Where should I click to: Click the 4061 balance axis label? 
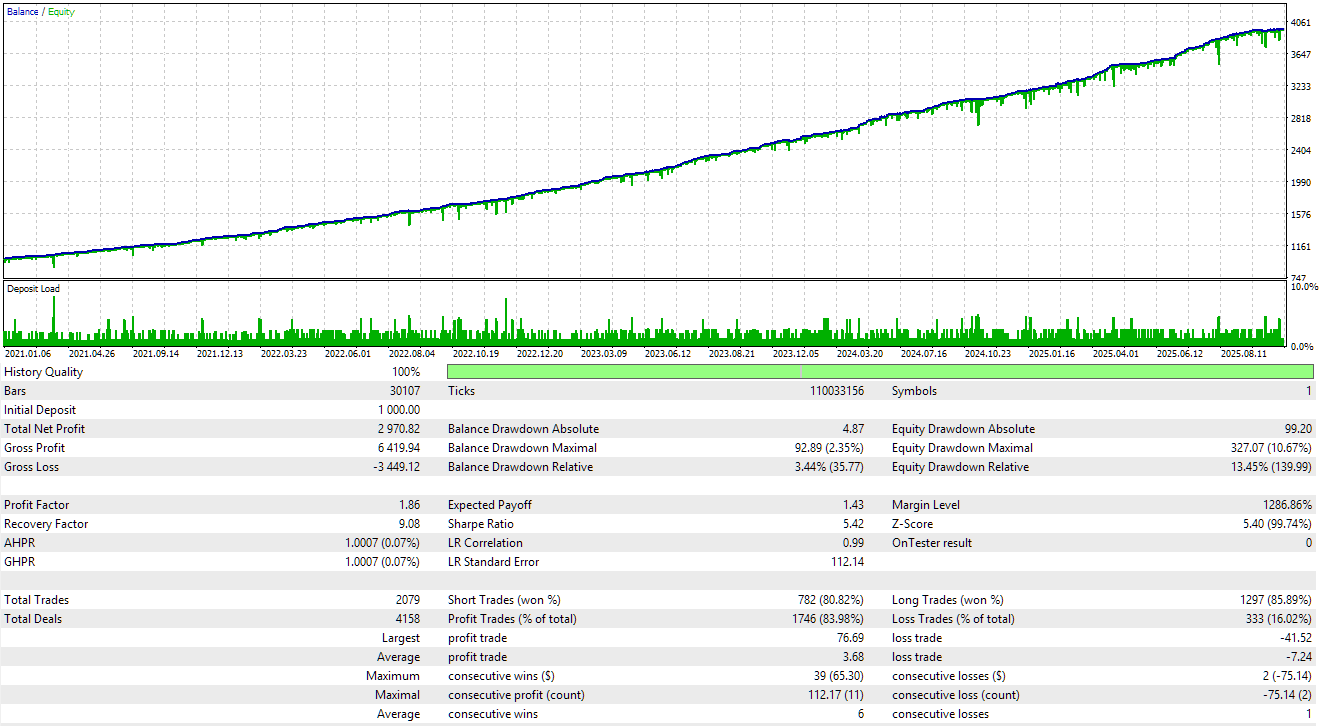point(1301,22)
